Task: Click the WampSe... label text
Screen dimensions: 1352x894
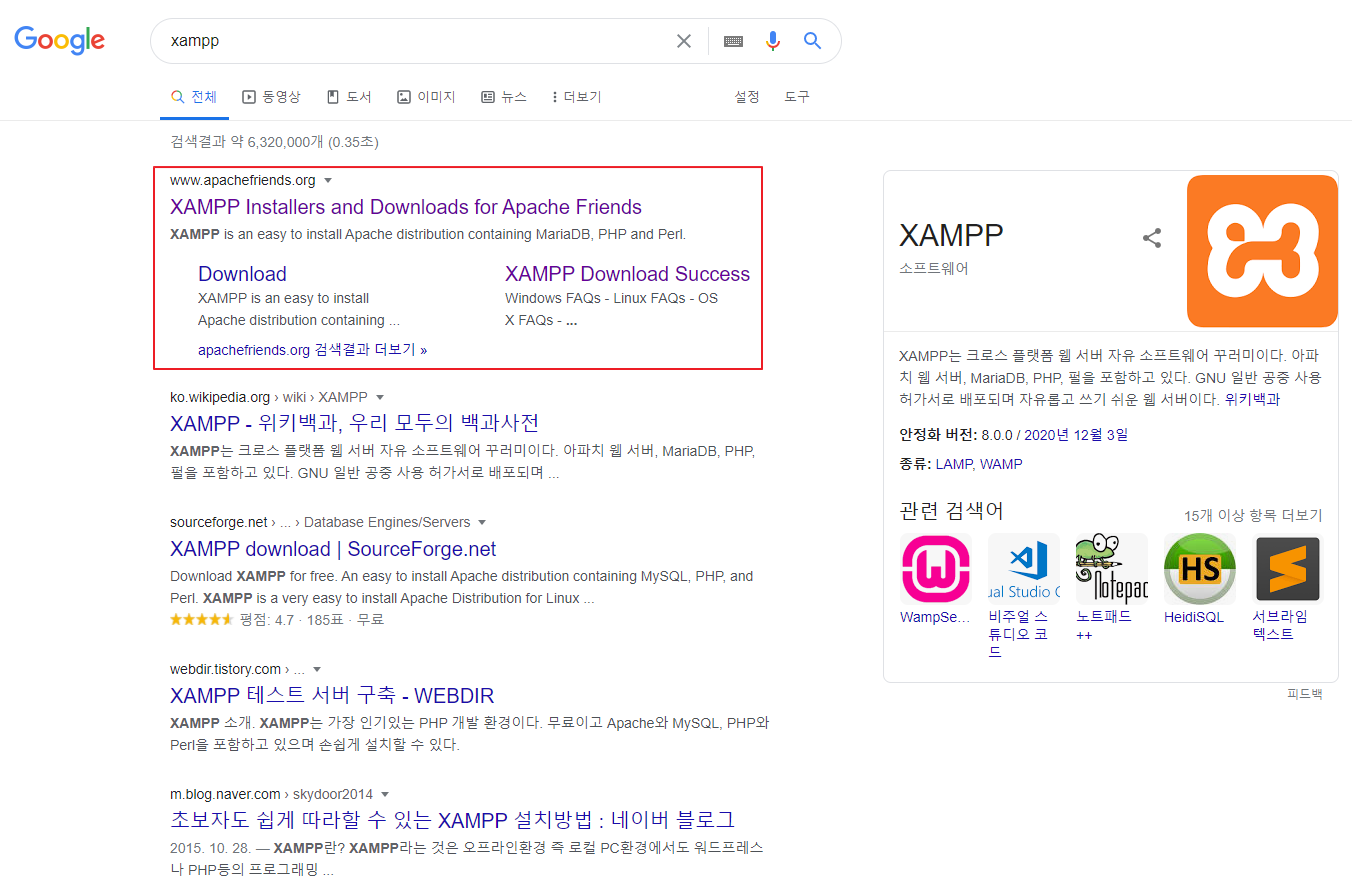Action: click(935, 617)
